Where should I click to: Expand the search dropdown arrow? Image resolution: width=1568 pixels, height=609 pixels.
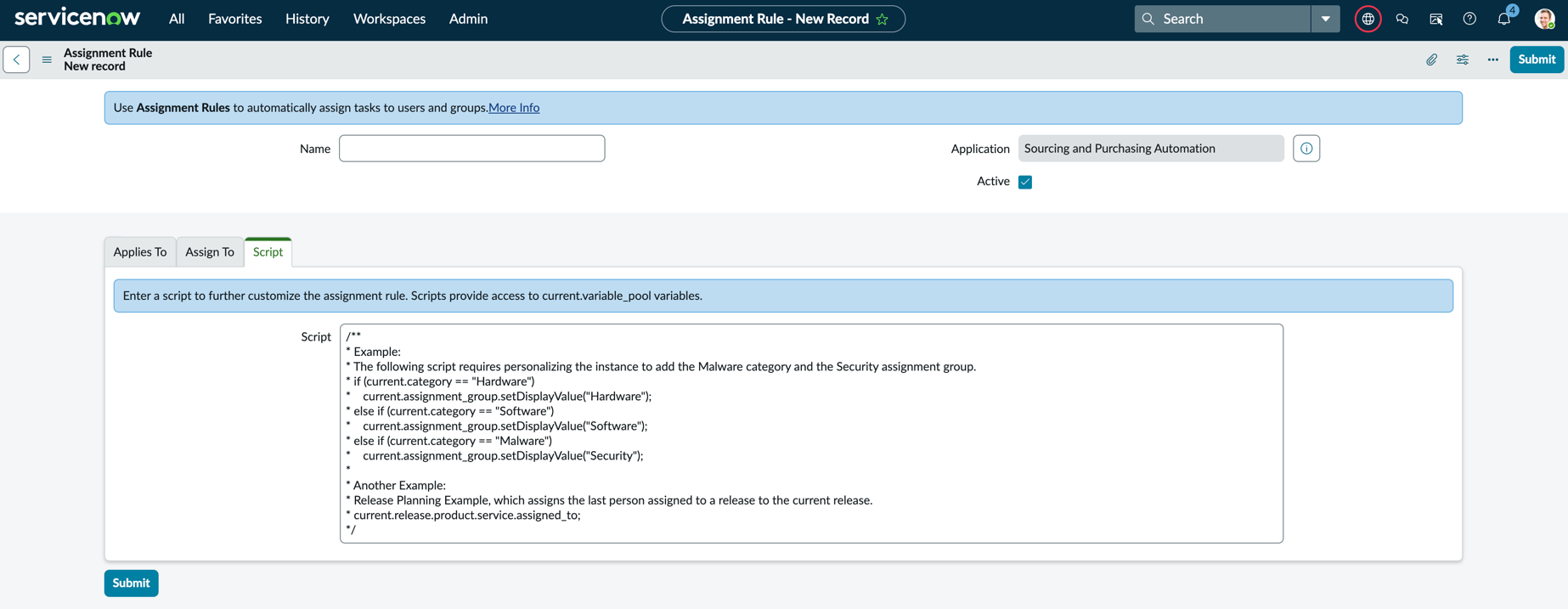point(1325,19)
